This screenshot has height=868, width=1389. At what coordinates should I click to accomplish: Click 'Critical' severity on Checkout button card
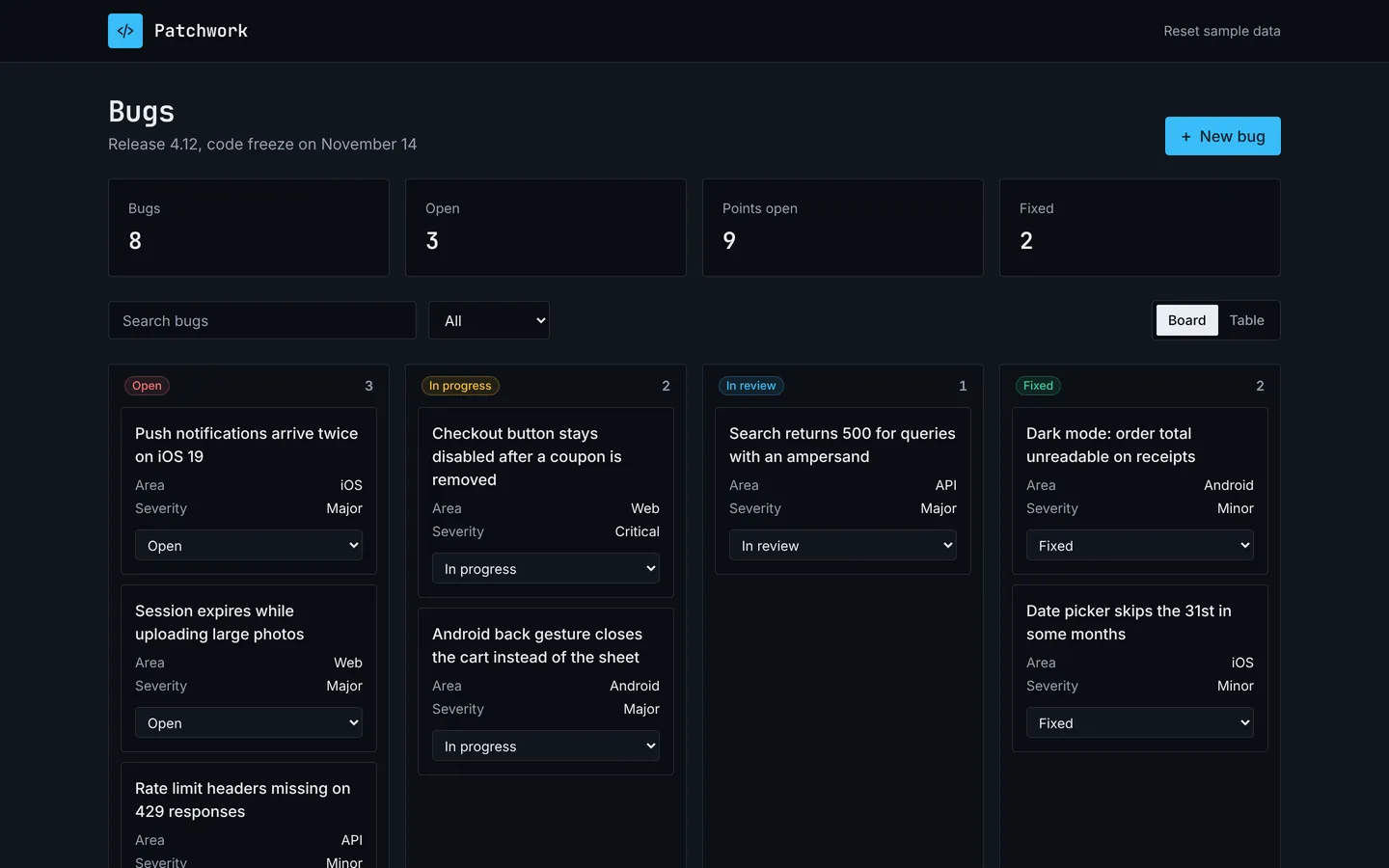pyautogui.click(x=637, y=531)
